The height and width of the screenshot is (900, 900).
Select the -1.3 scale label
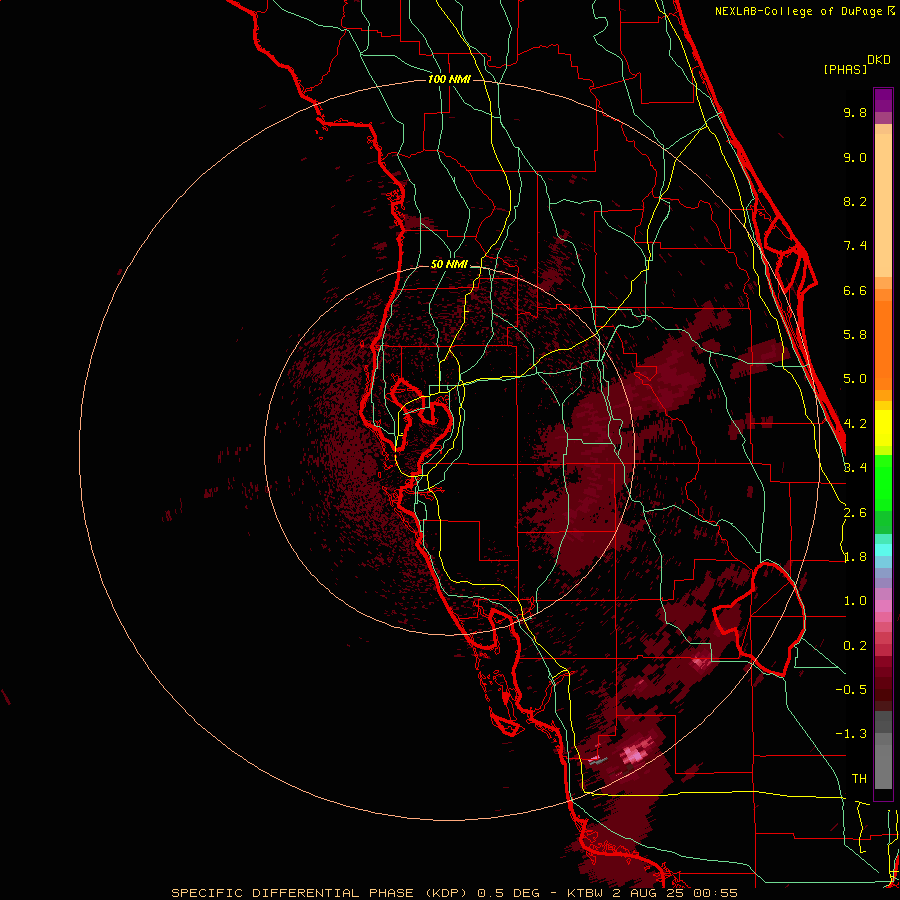[x=851, y=734]
